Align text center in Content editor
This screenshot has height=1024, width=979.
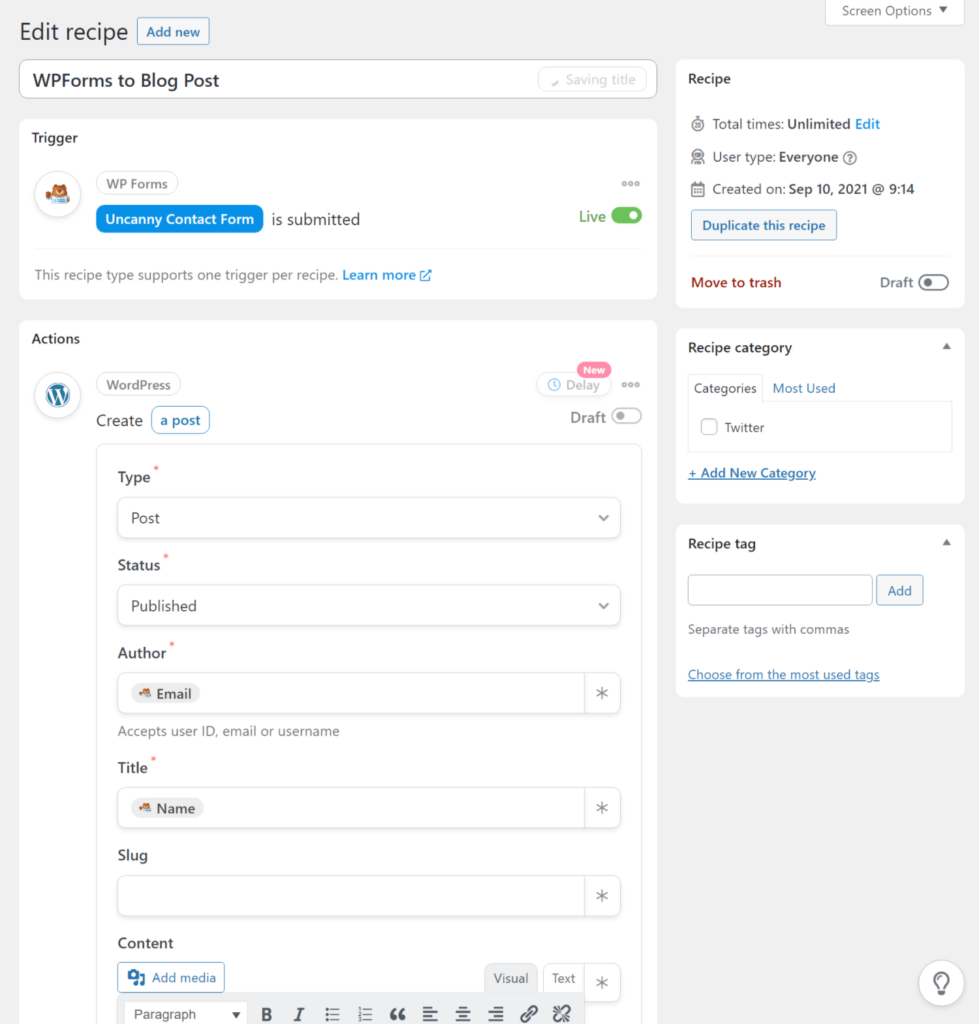(463, 1014)
